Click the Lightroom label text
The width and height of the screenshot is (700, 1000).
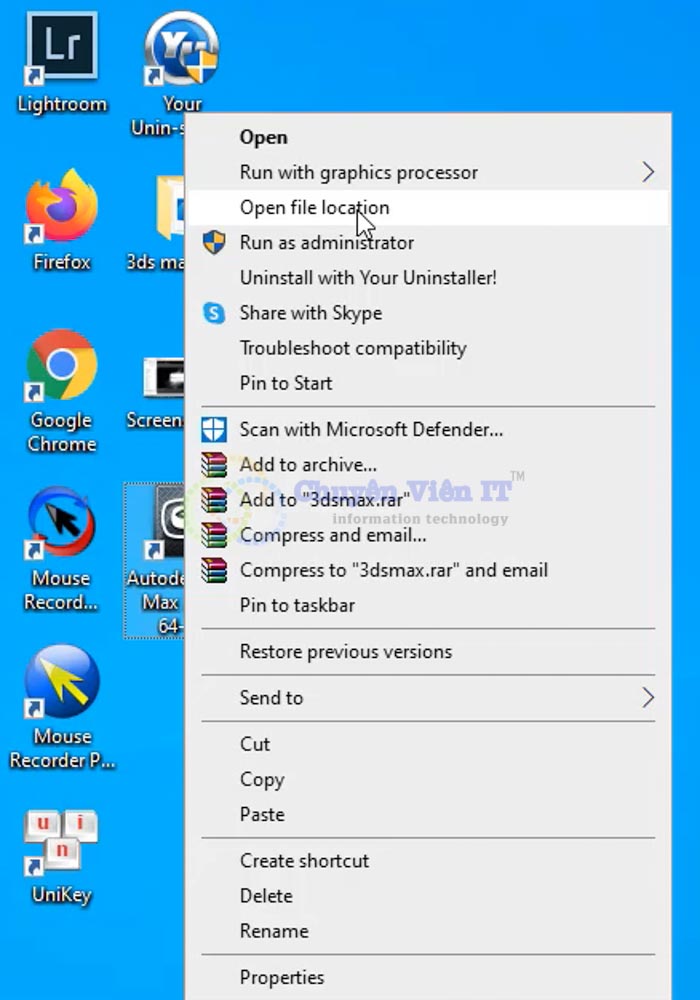(x=62, y=104)
